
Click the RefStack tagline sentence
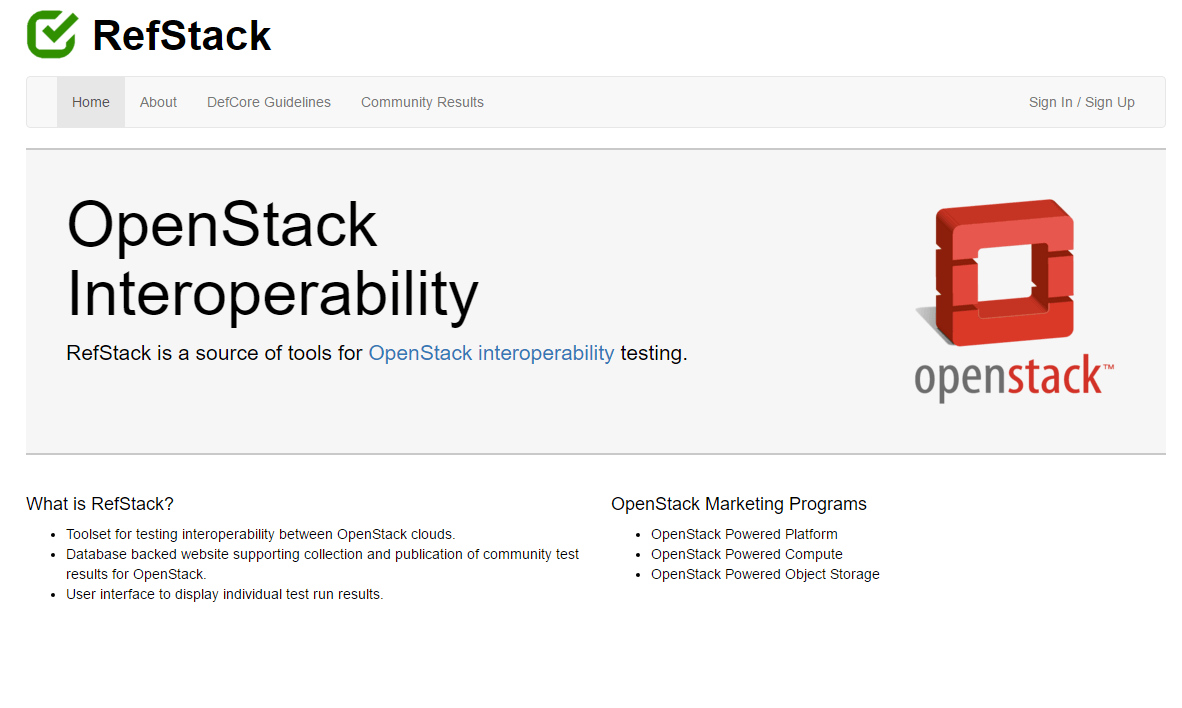376,353
